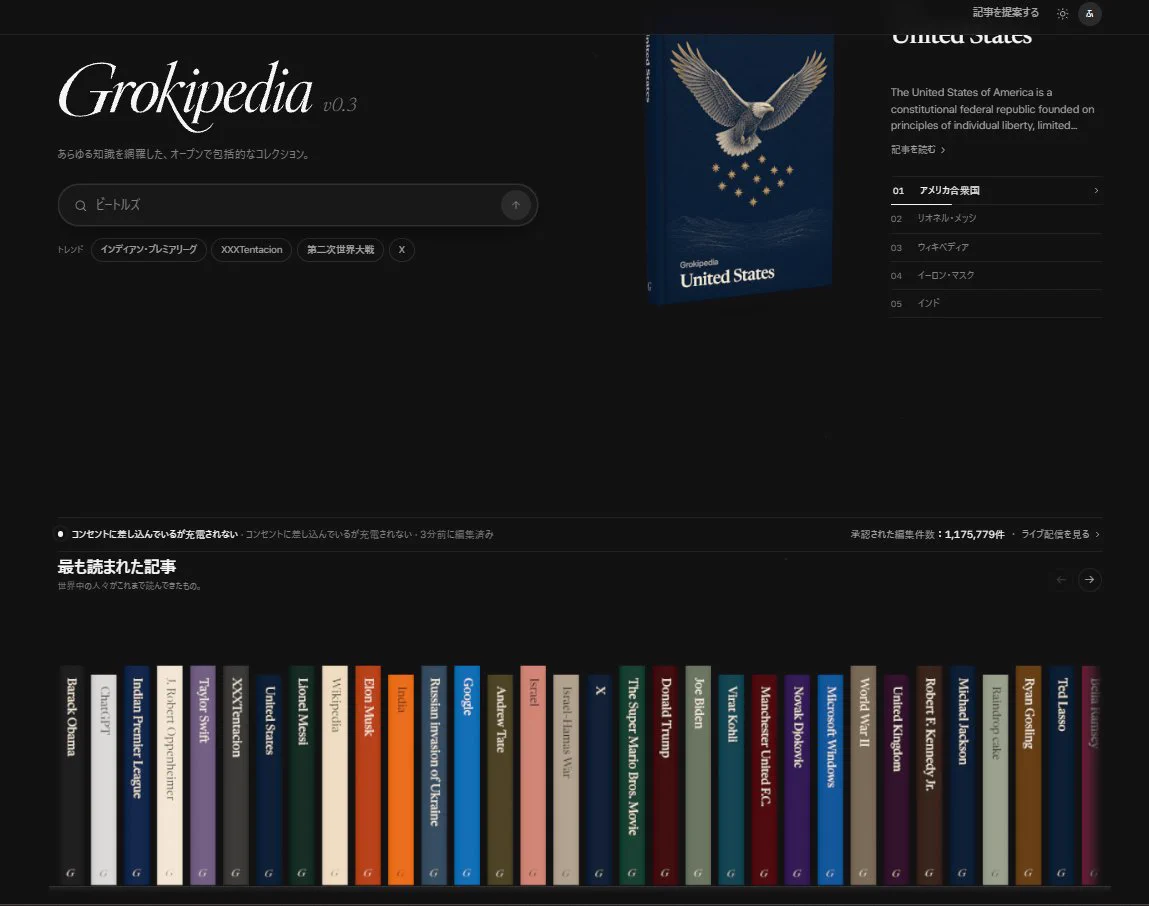Open the United States book spine
Image resolution: width=1149 pixels, height=906 pixels.
[269, 779]
